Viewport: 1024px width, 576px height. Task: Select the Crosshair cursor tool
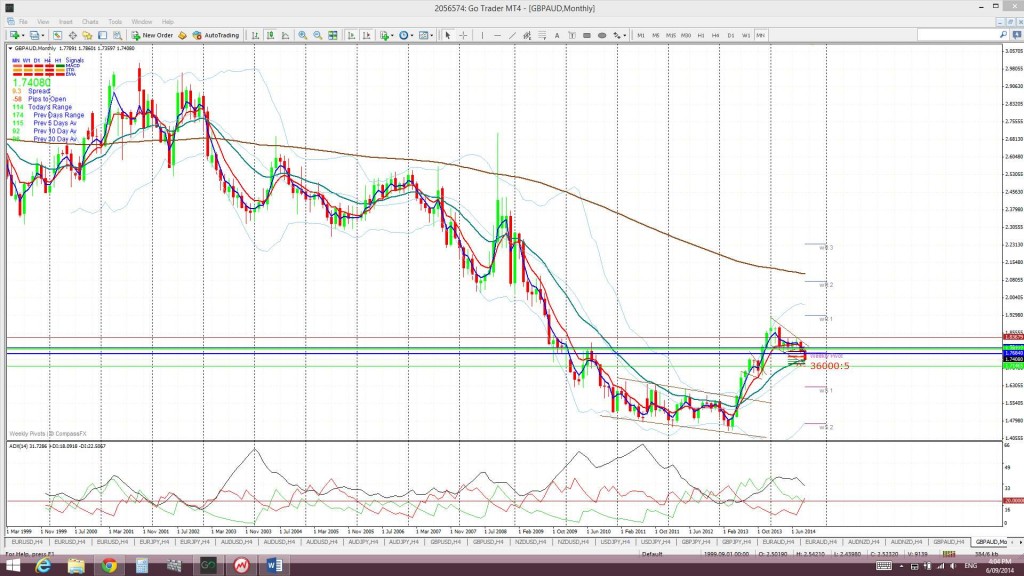click(x=461, y=35)
